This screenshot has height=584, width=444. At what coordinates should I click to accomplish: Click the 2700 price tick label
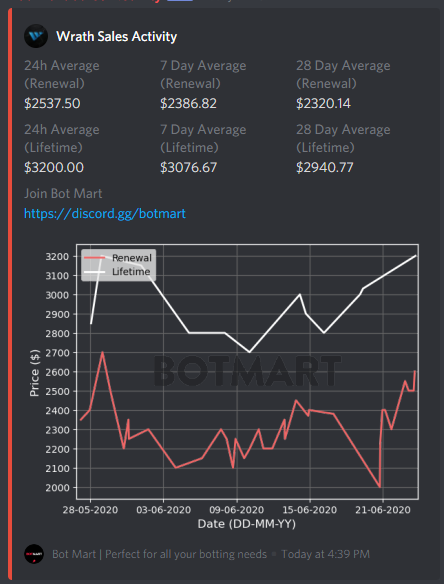[x=57, y=353]
